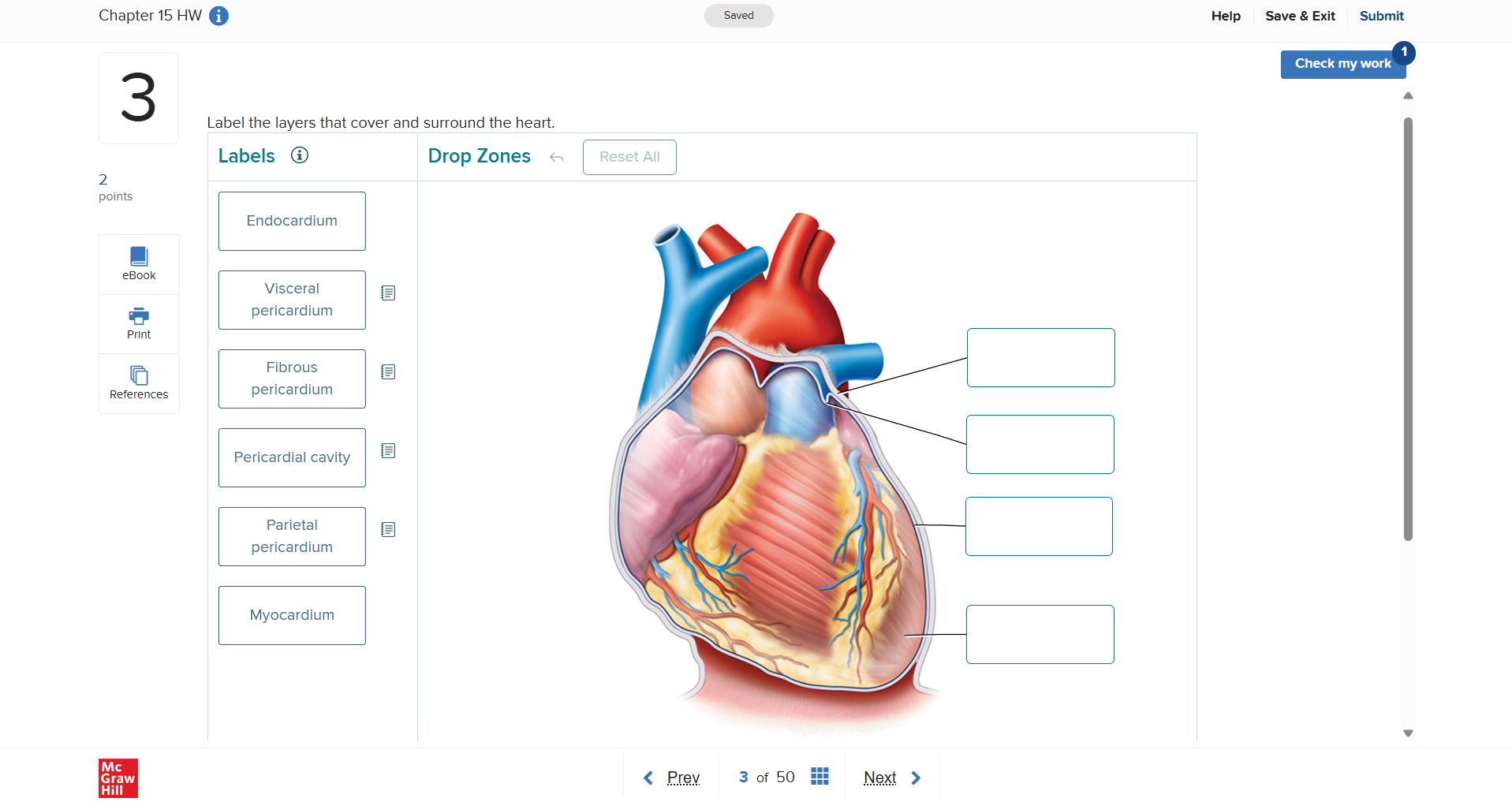This screenshot has width=1512, height=802.
Task: Open the hint beside Pericardial cavity
Action: click(388, 450)
